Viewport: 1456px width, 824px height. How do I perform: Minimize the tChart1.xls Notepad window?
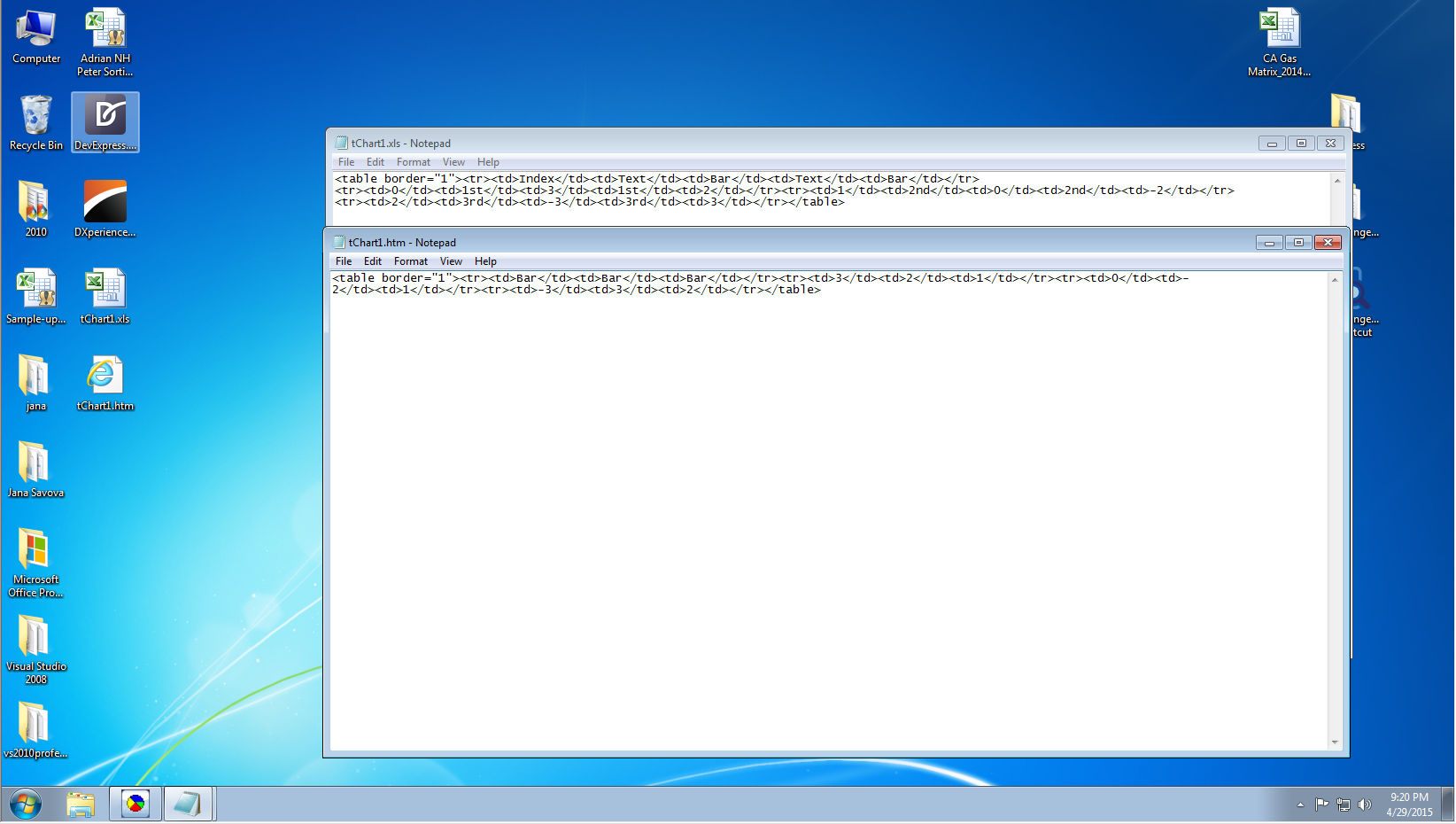tap(1272, 144)
